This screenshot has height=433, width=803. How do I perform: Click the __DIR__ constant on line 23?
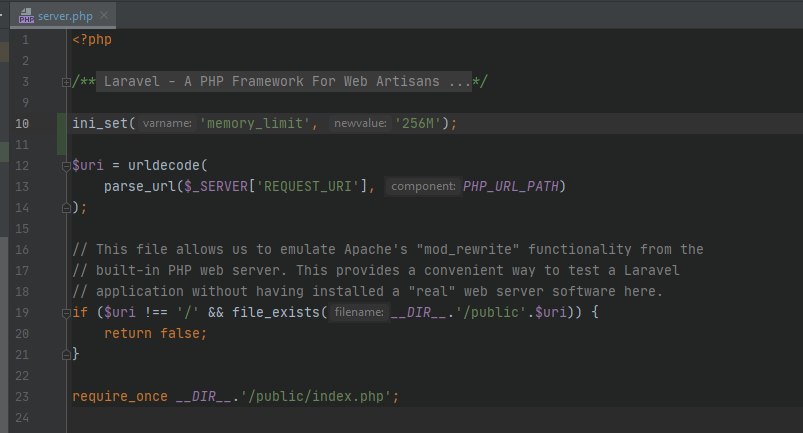click(203, 396)
